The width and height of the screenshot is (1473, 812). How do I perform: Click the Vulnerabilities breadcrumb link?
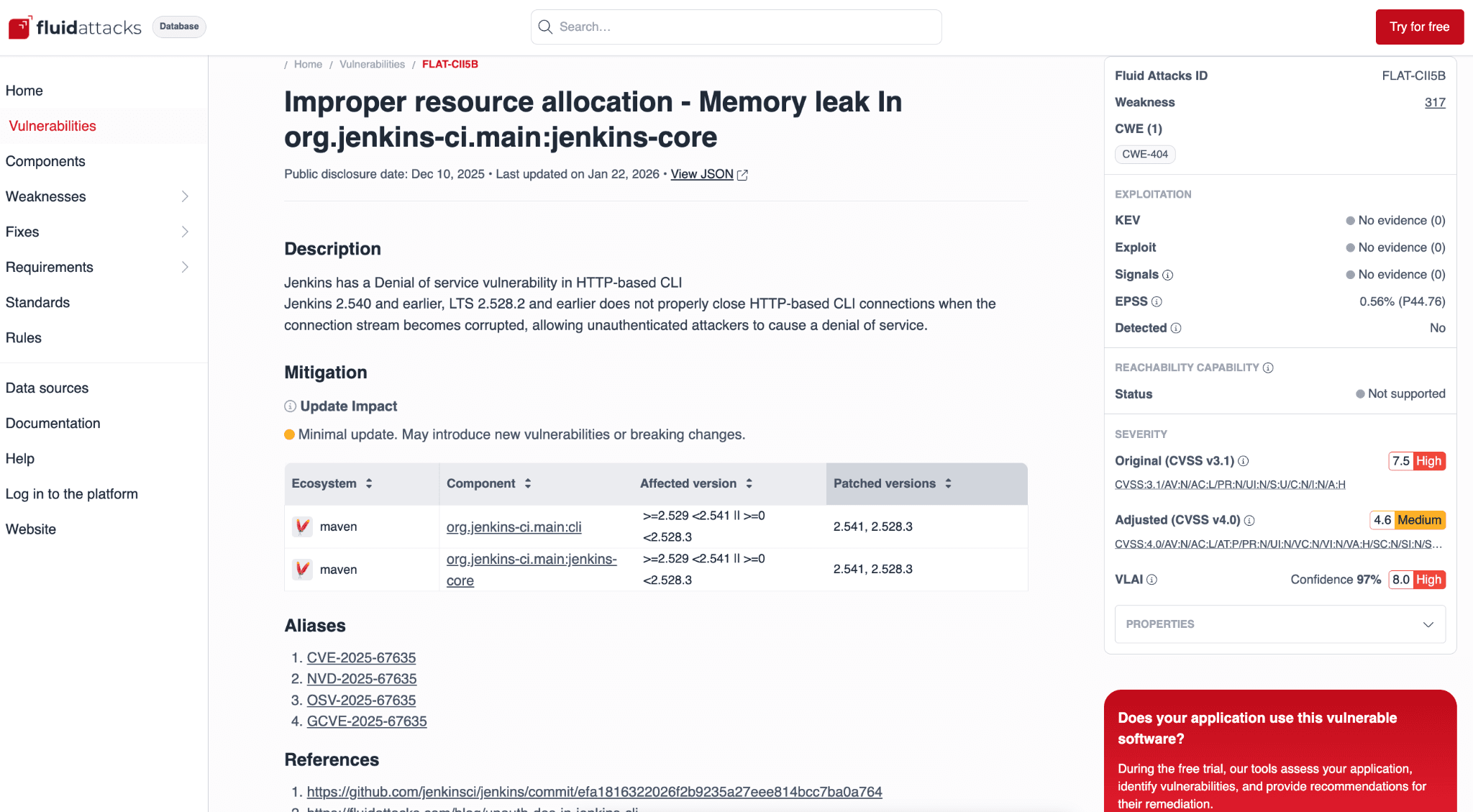[372, 64]
